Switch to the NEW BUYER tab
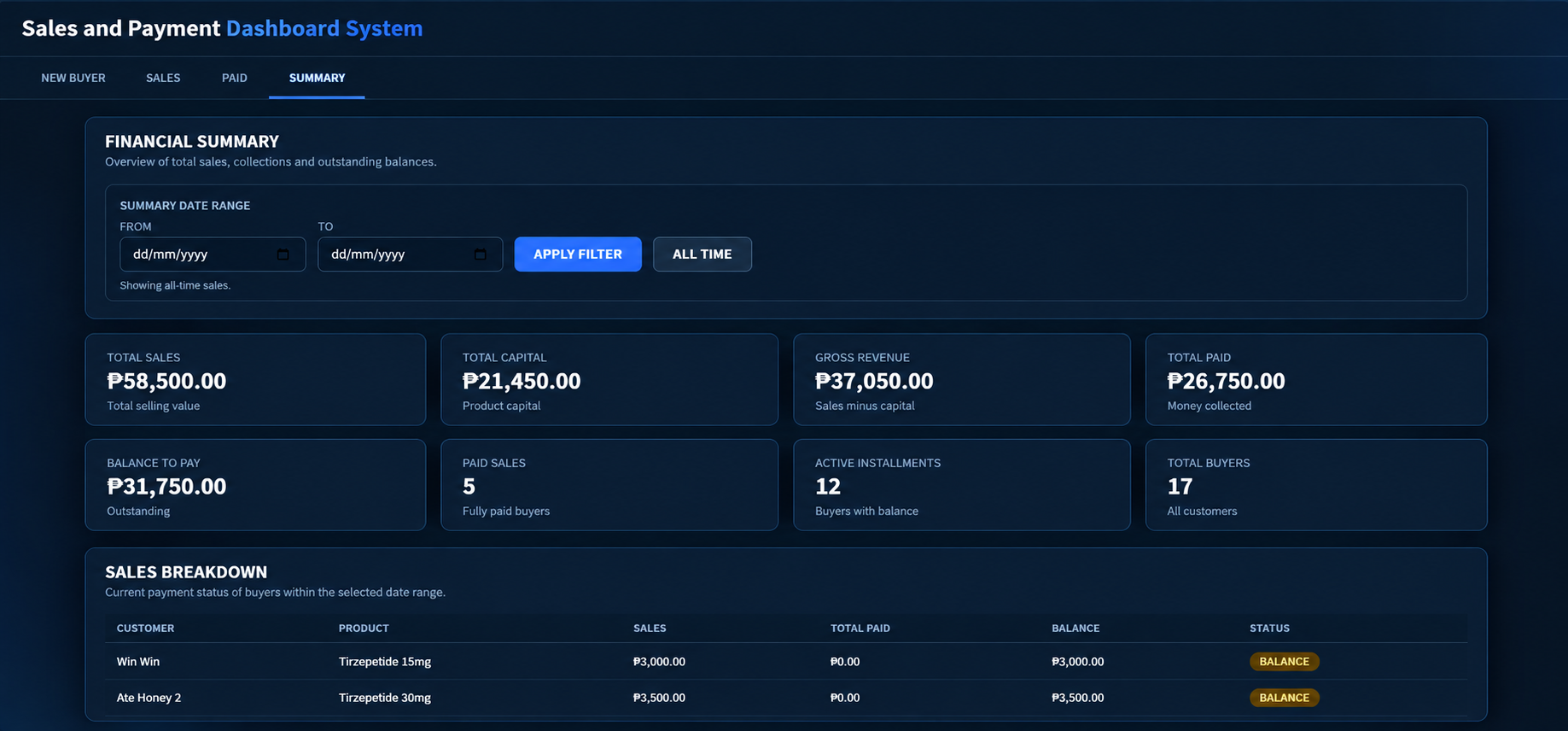 pyautogui.click(x=73, y=78)
